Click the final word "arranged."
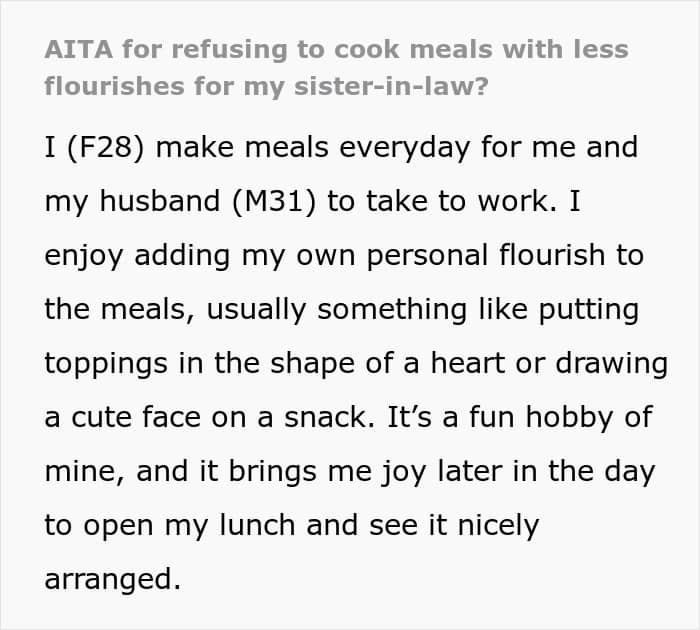 (113, 580)
